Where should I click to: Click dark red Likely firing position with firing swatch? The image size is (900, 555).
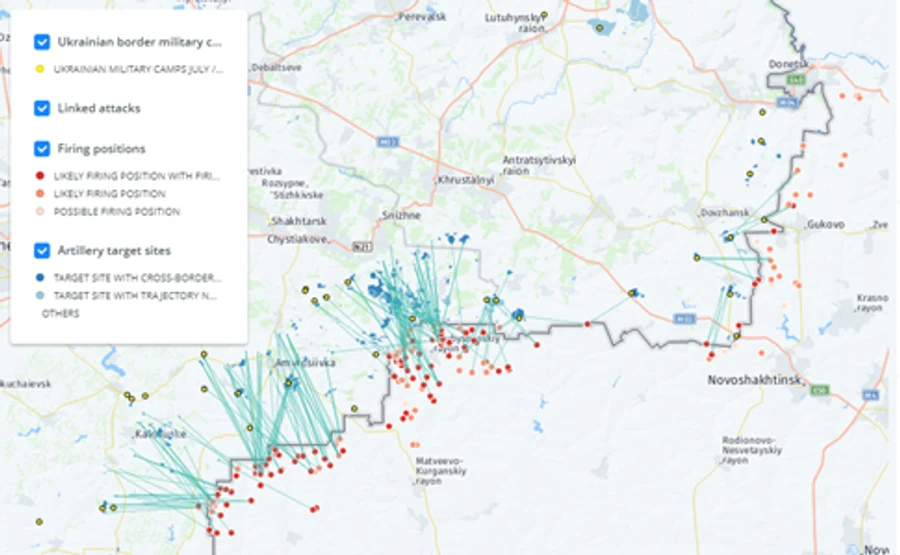(x=40, y=176)
